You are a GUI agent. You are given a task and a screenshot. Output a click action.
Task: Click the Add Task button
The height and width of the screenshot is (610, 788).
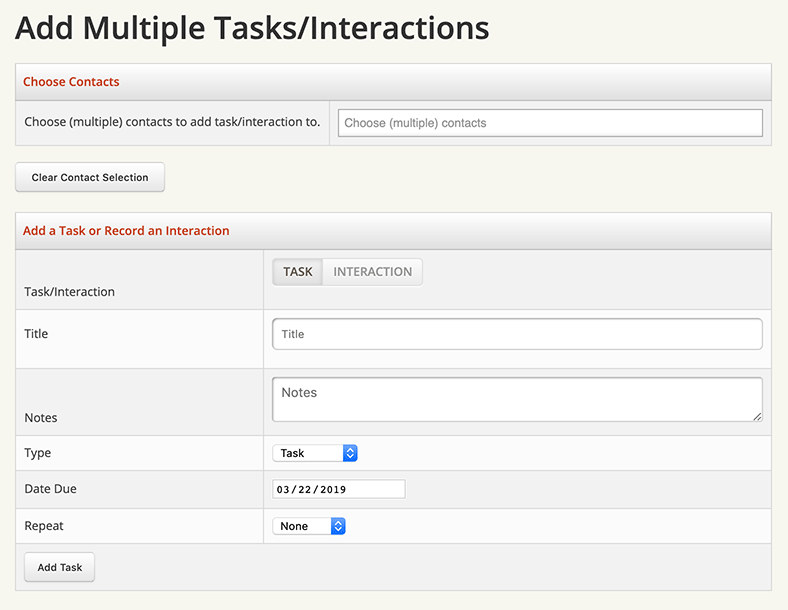pos(60,567)
